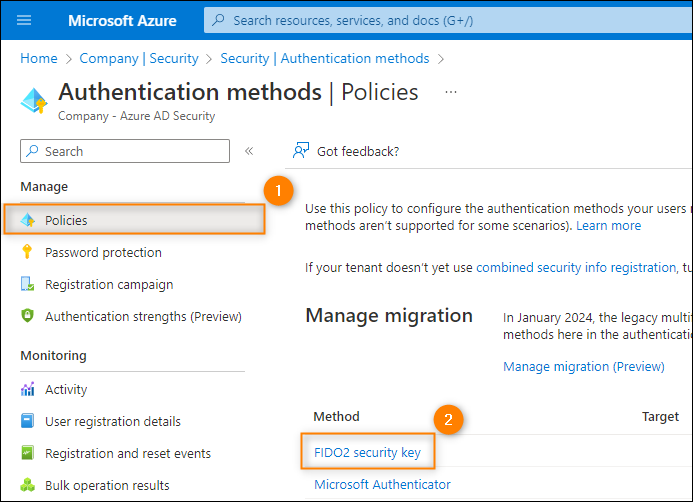The width and height of the screenshot is (693, 502).
Task: Open Registration and reset events item
Action: [128, 453]
